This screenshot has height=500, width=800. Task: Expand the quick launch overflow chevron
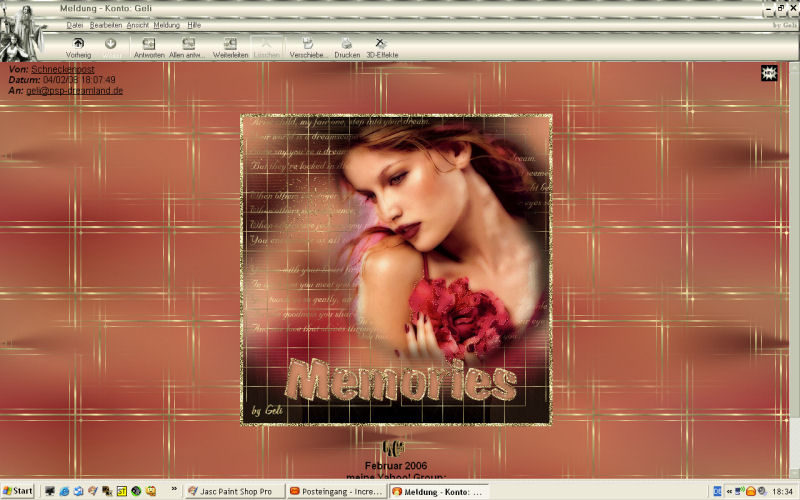click(x=175, y=491)
